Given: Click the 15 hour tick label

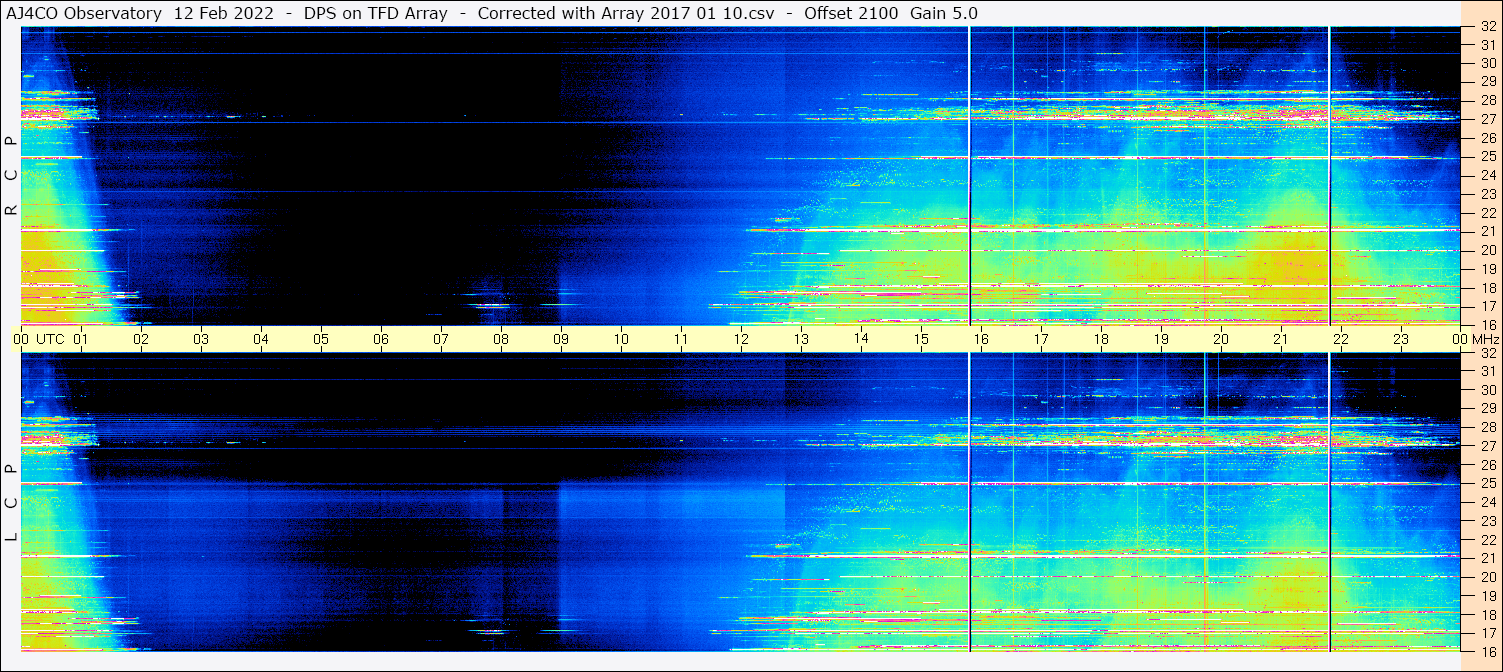Looking at the screenshot, I should coord(921,339).
